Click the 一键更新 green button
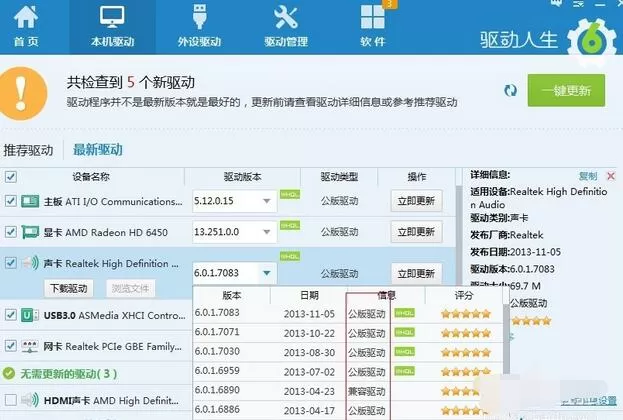Image resolution: width=623 pixels, height=420 pixels. 566,90
